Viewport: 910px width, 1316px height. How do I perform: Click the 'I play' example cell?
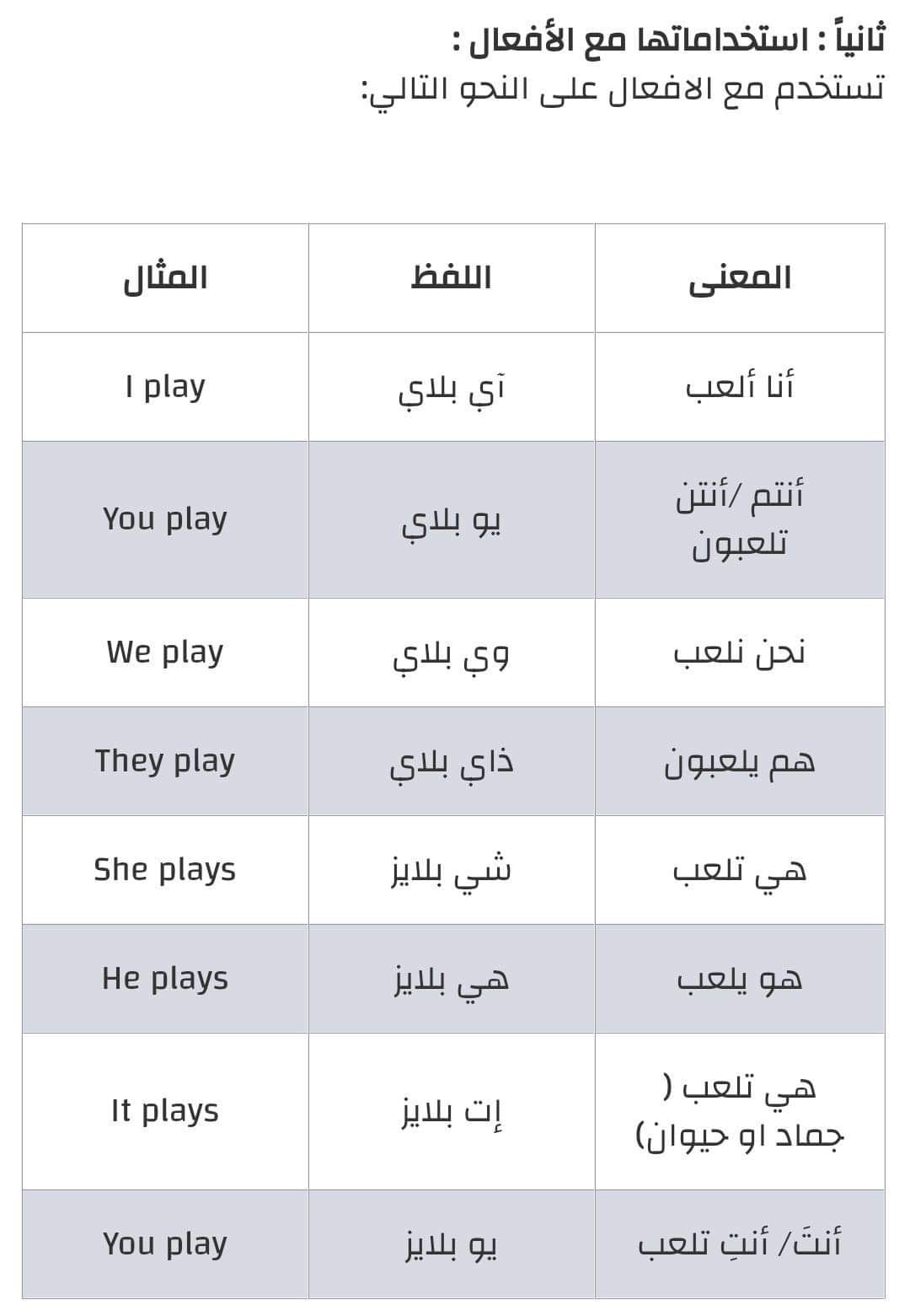[x=165, y=387]
